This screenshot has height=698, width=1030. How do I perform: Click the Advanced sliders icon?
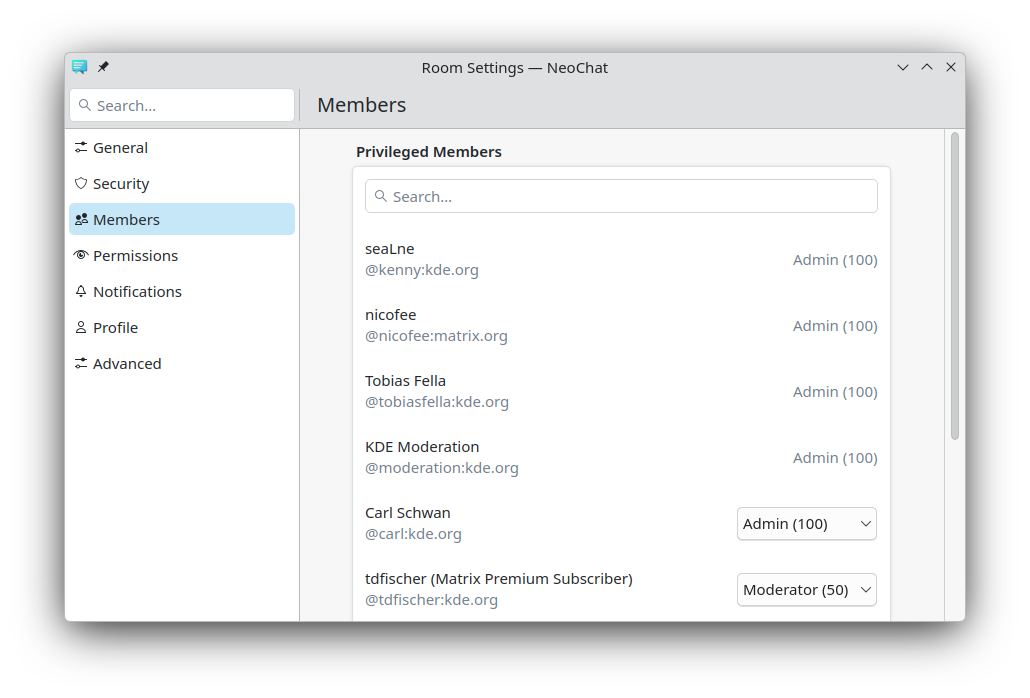(81, 364)
